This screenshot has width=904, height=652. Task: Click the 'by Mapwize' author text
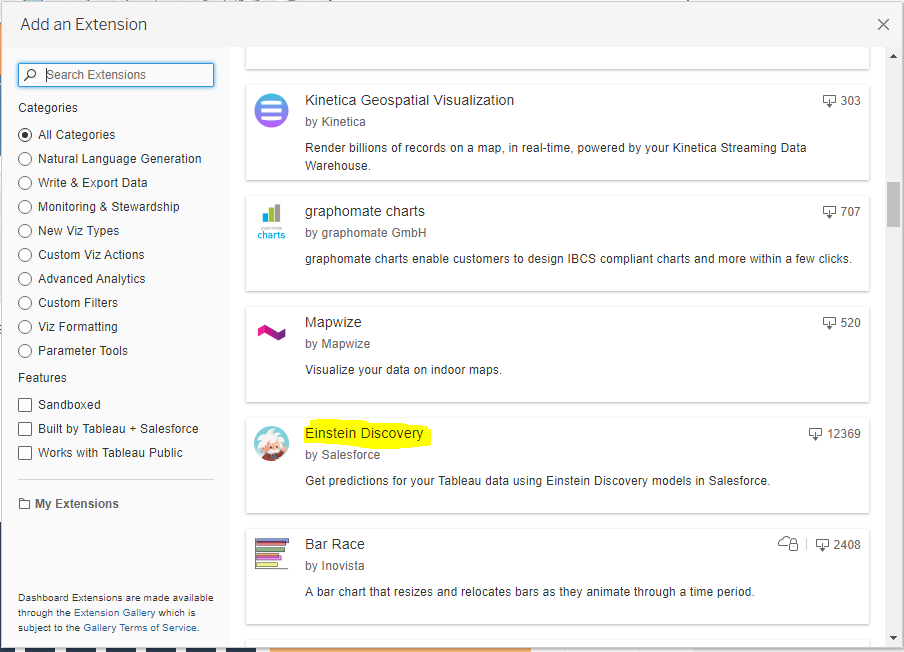click(337, 344)
